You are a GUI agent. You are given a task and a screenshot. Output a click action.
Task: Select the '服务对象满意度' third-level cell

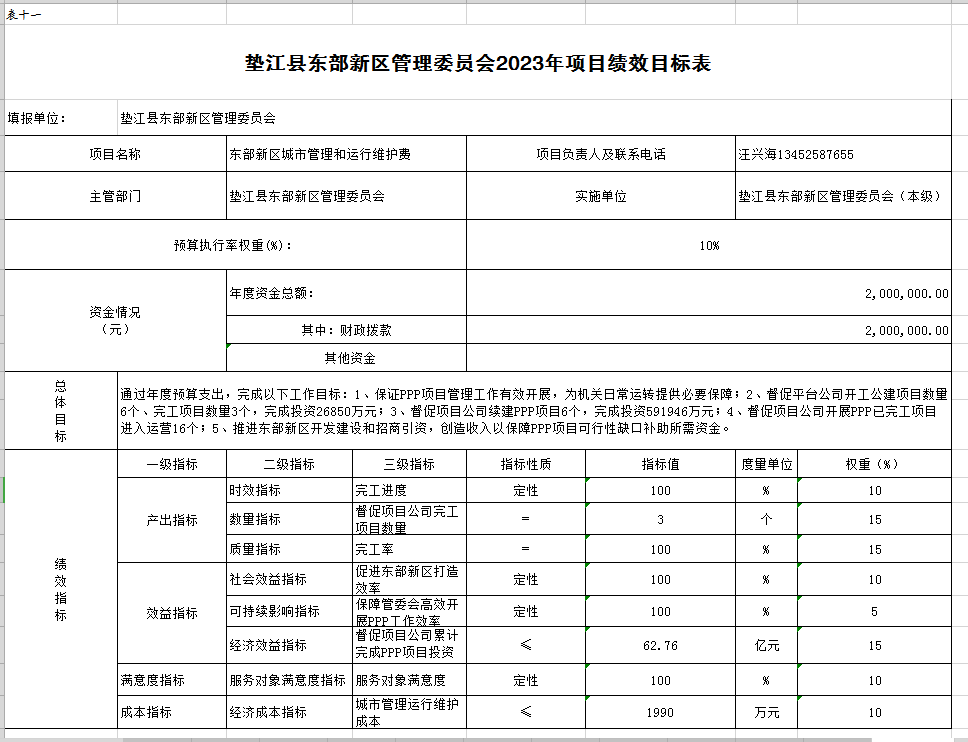pos(409,680)
